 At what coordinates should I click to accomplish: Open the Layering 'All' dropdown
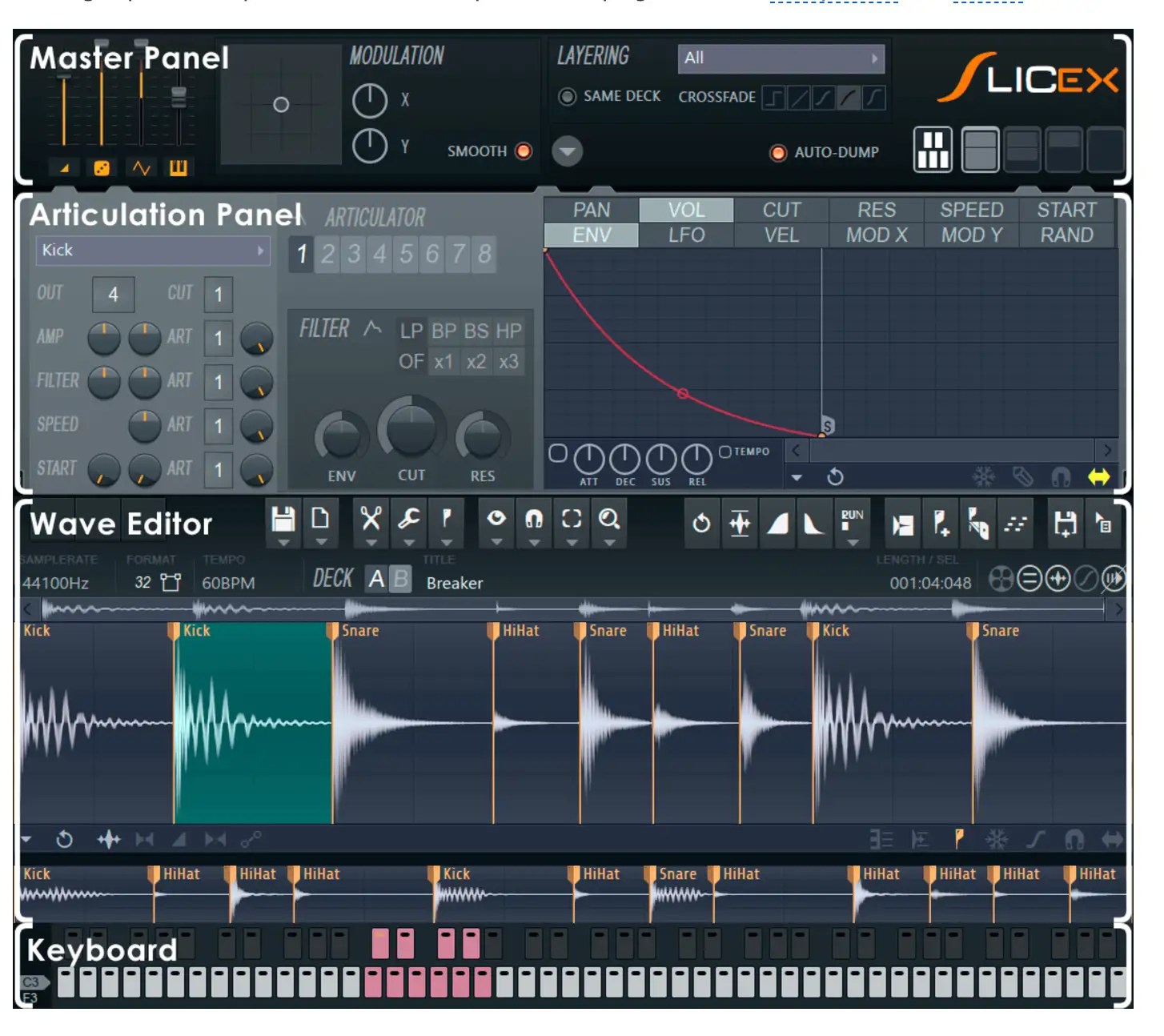click(781, 57)
